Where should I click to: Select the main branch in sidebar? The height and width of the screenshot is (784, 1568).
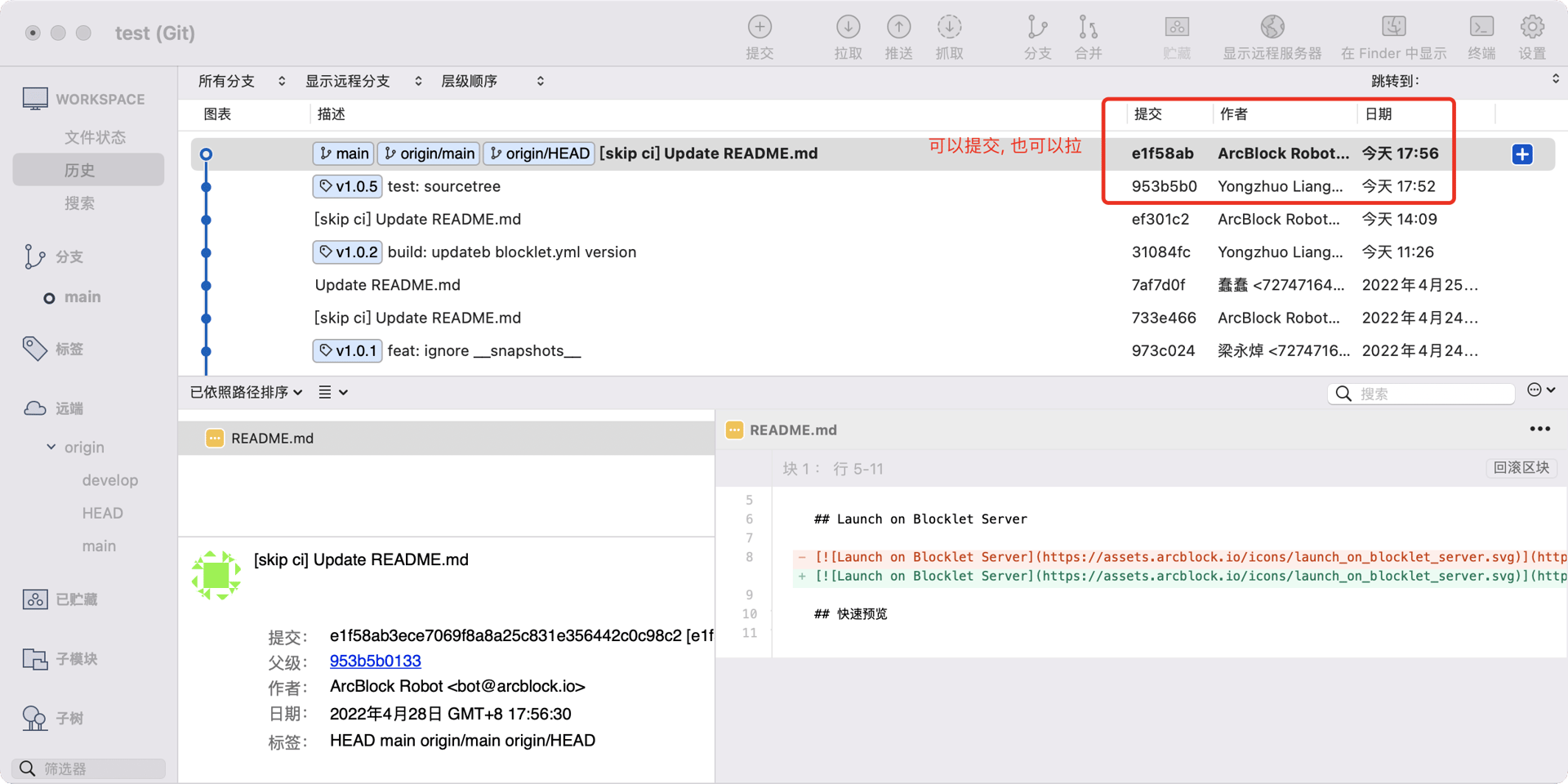82,297
